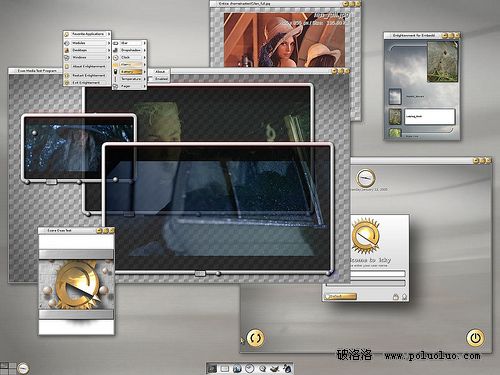500x375 pixels.
Task: Launch the blue globe icon in the iBar
Action: click(x=237, y=369)
